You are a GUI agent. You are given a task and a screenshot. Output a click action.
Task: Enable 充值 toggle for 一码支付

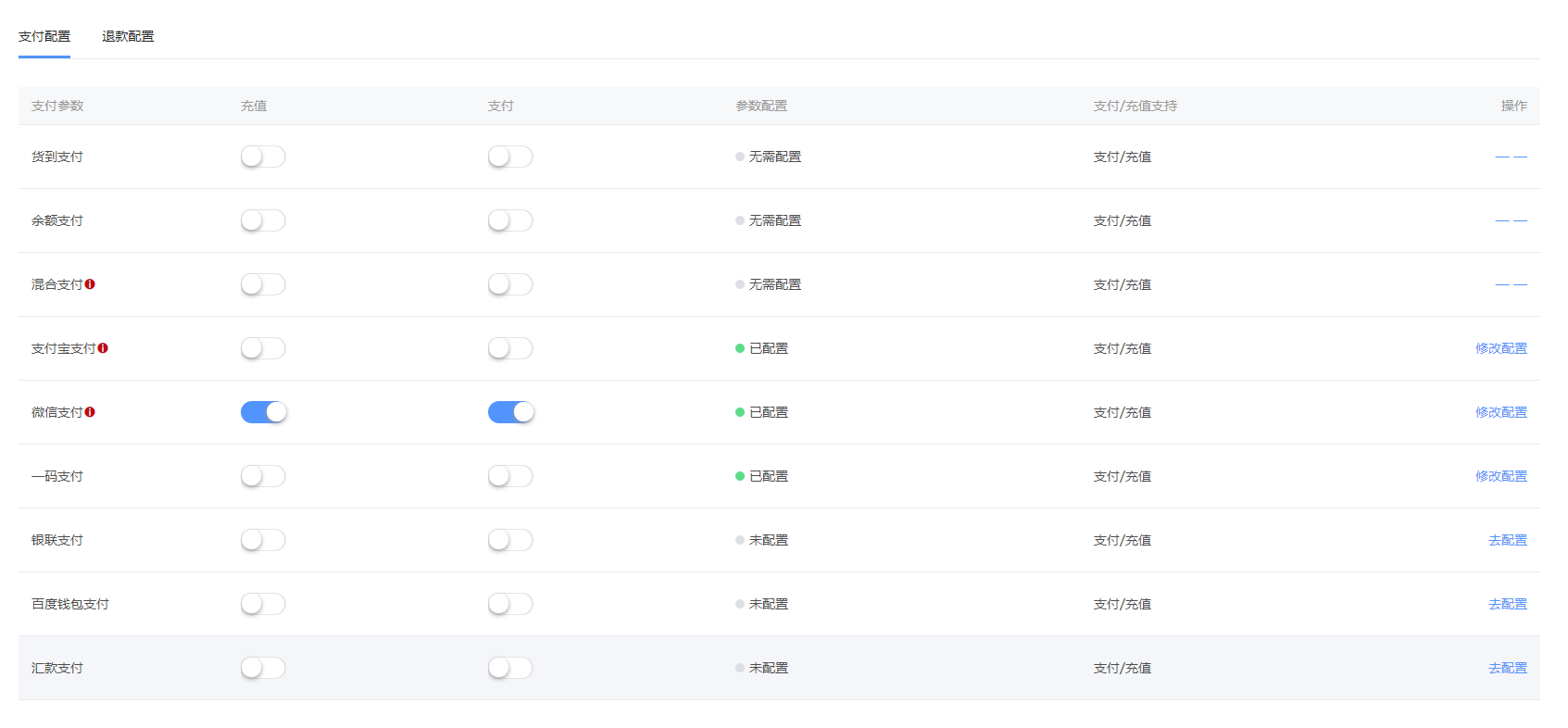tap(263, 476)
